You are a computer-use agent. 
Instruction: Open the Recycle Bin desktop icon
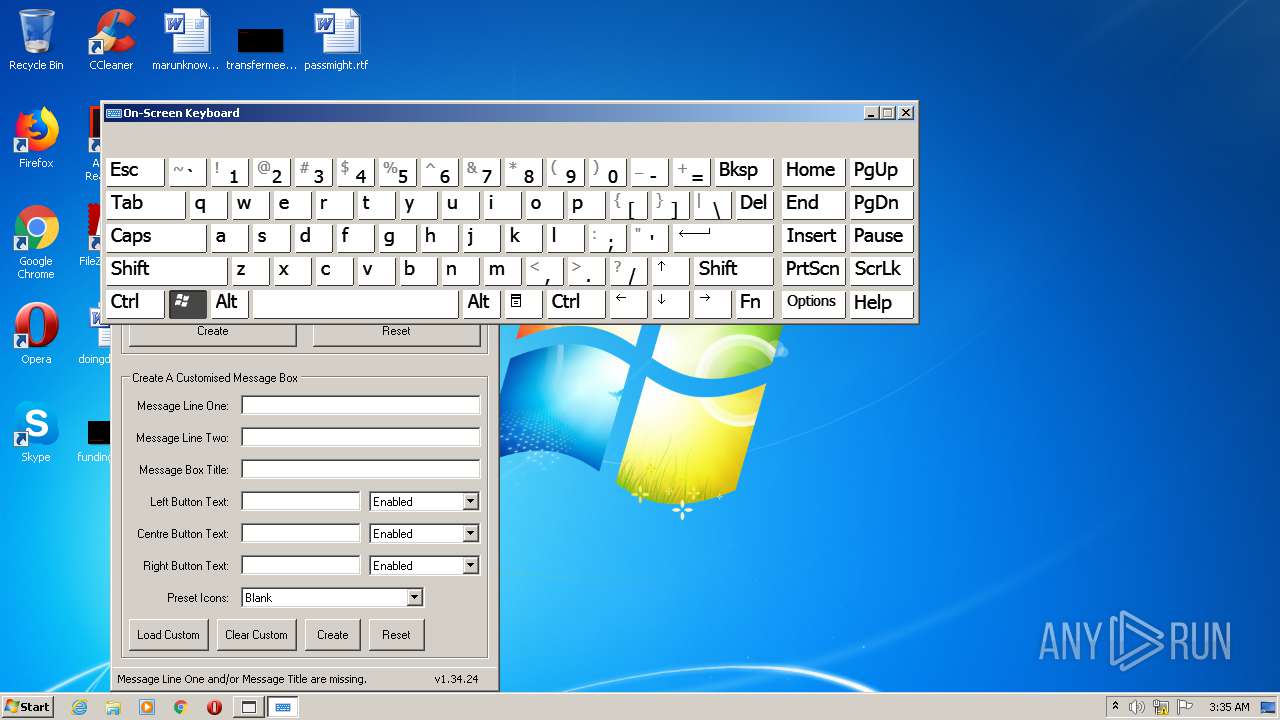pyautogui.click(x=36, y=40)
